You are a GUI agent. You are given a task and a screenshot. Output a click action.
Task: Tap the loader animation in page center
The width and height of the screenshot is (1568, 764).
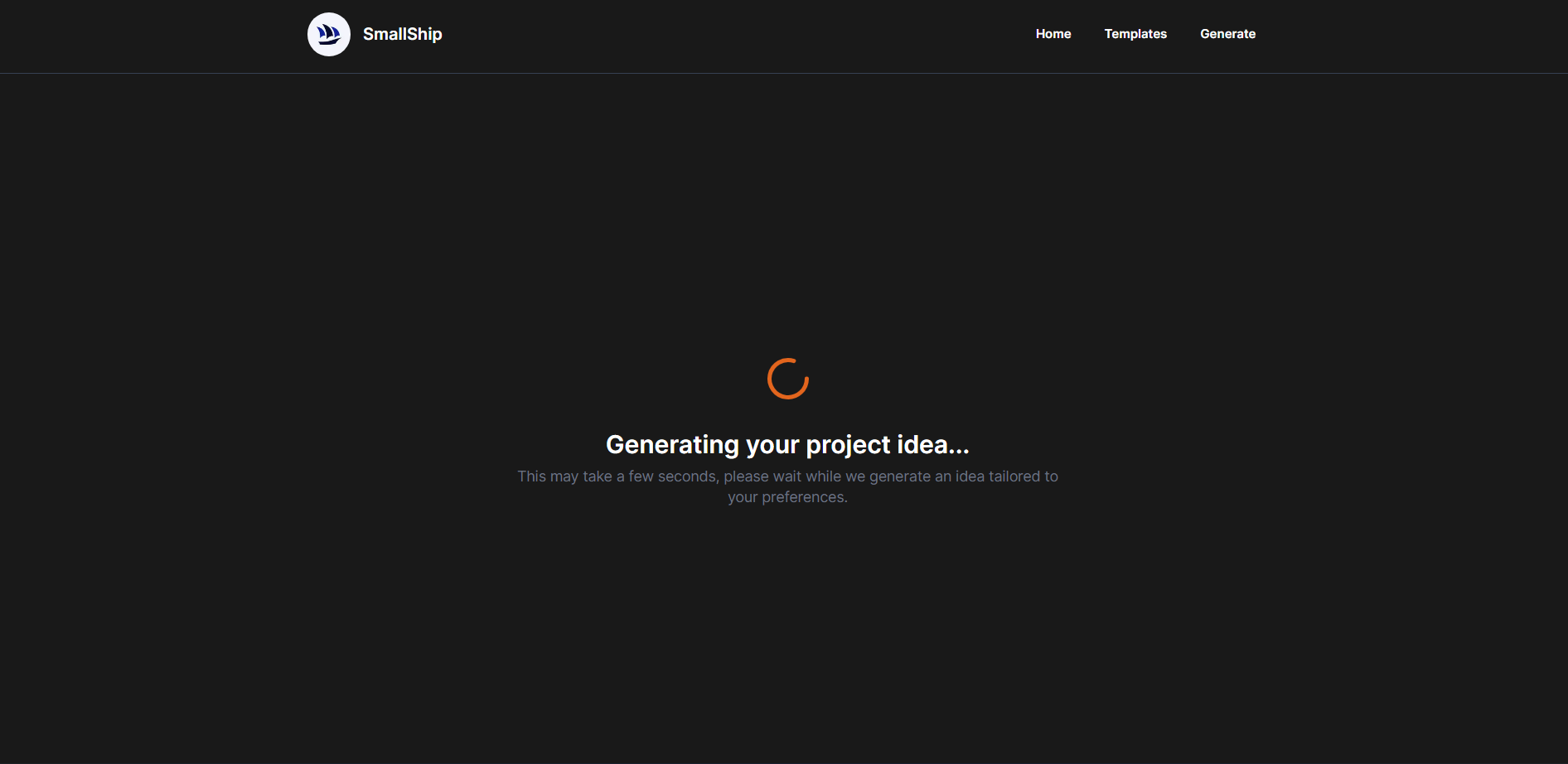[787, 379]
